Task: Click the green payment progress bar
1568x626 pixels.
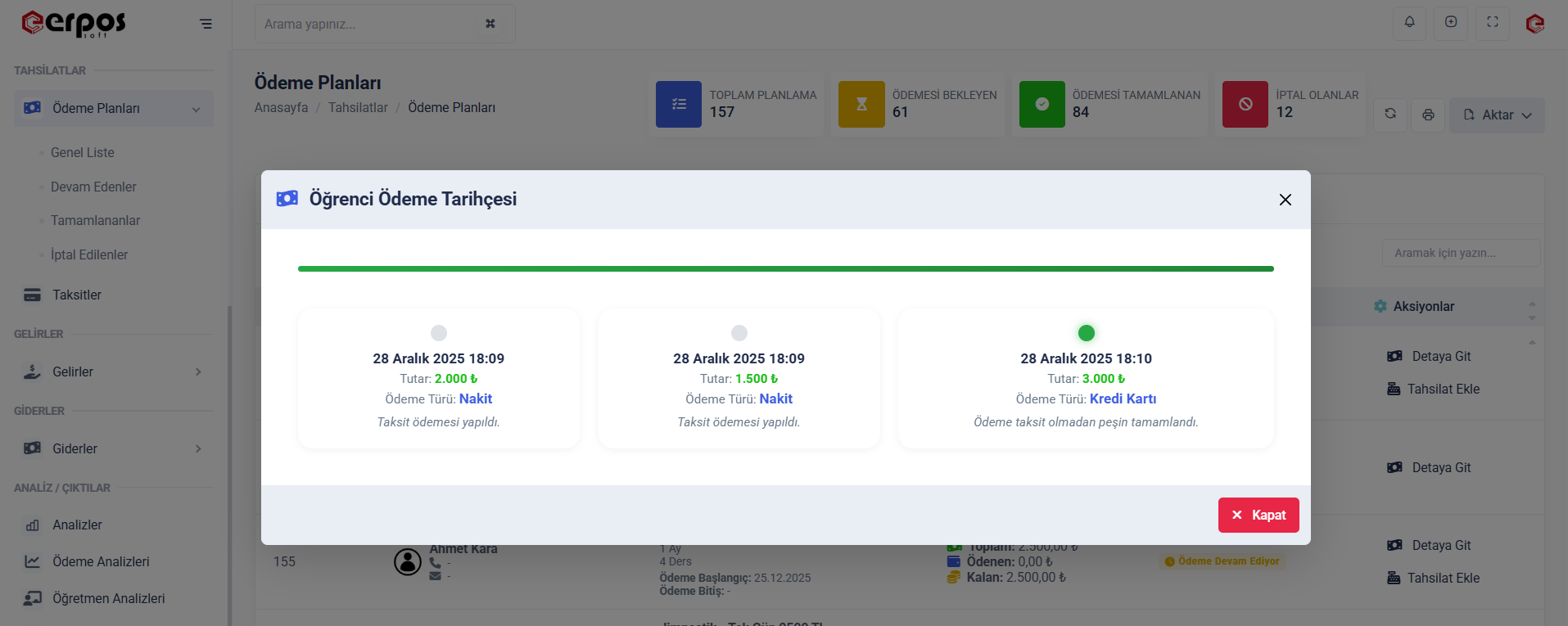Action: (x=785, y=268)
